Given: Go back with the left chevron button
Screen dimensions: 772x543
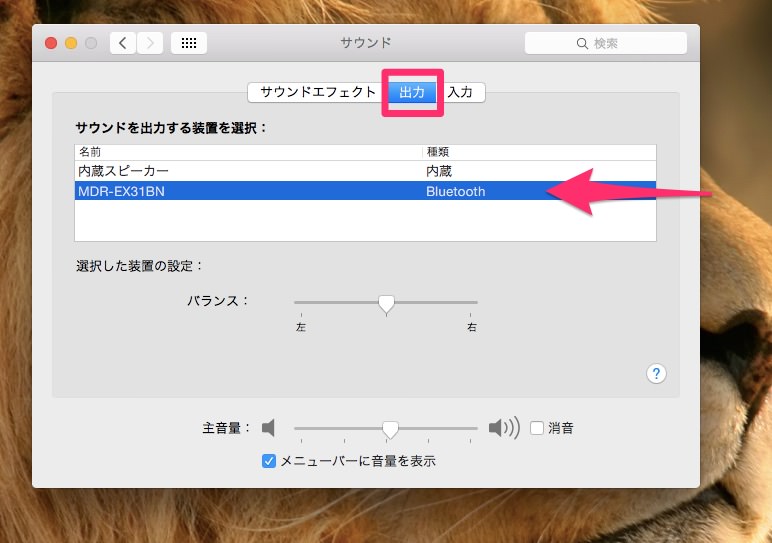Looking at the screenshot, I should coord(123,43).
